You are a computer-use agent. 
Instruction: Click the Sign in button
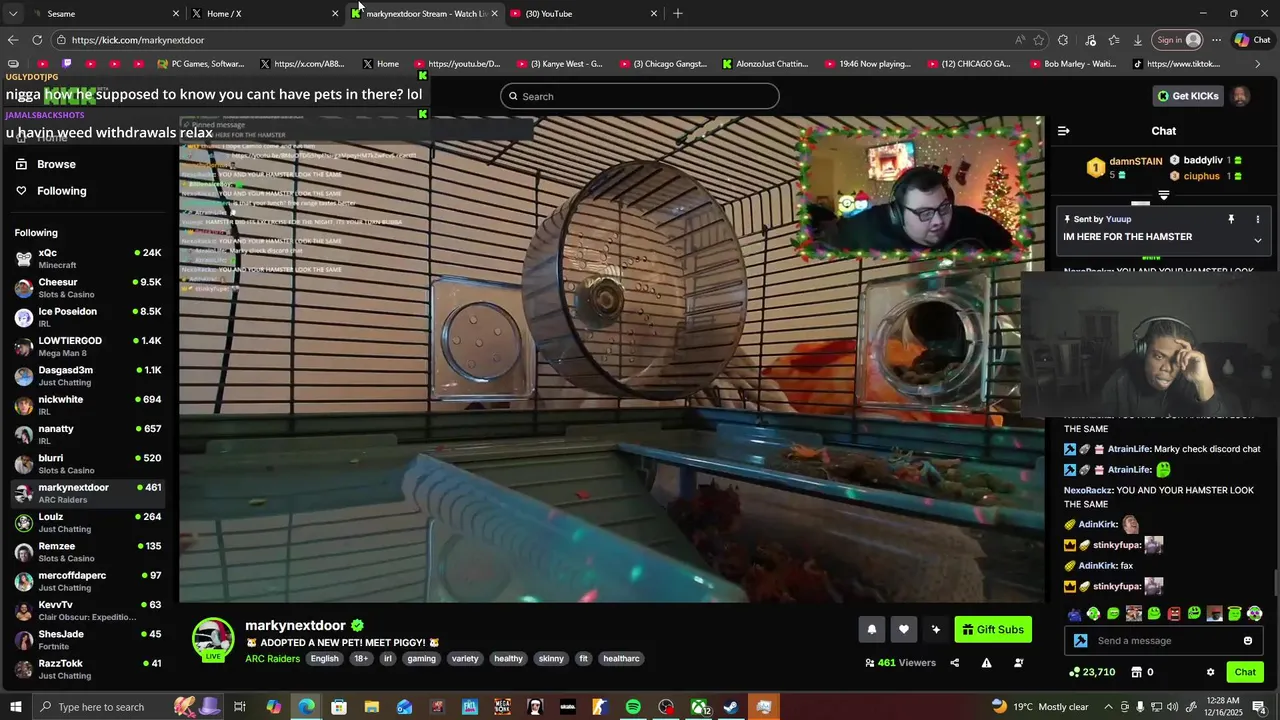coord(1178,40)
